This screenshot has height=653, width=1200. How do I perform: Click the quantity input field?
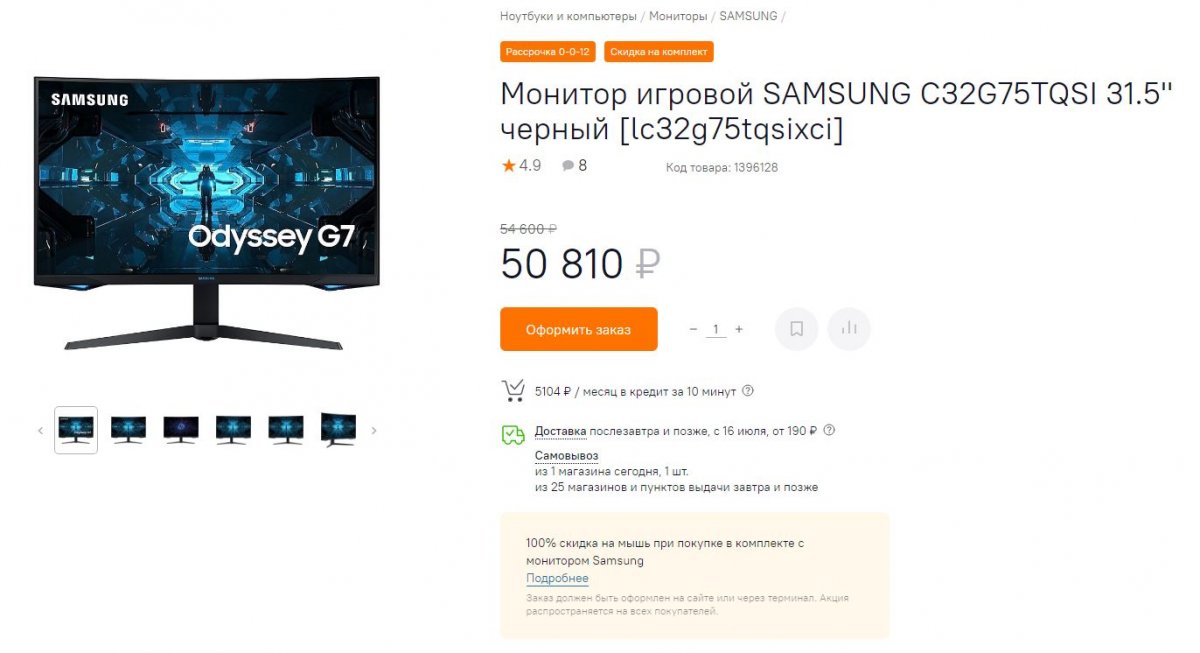pyautogui.click(x=716, y=329)
